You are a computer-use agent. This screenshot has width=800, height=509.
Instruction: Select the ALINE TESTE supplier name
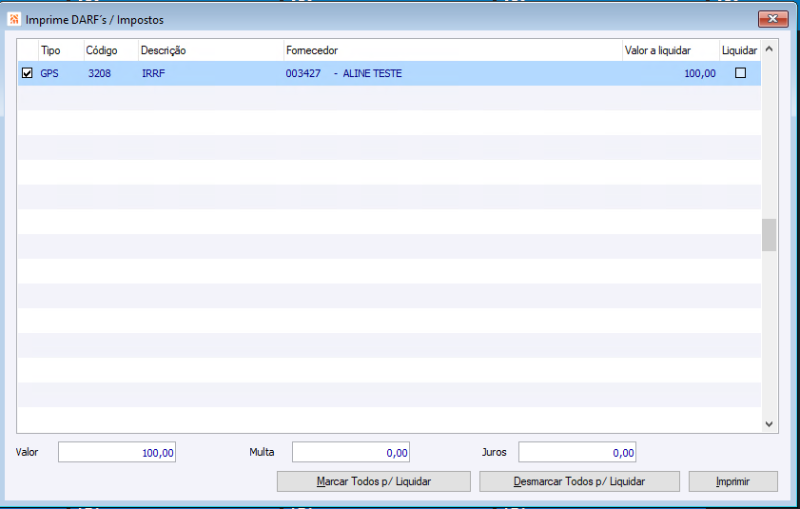click(372, 73)
